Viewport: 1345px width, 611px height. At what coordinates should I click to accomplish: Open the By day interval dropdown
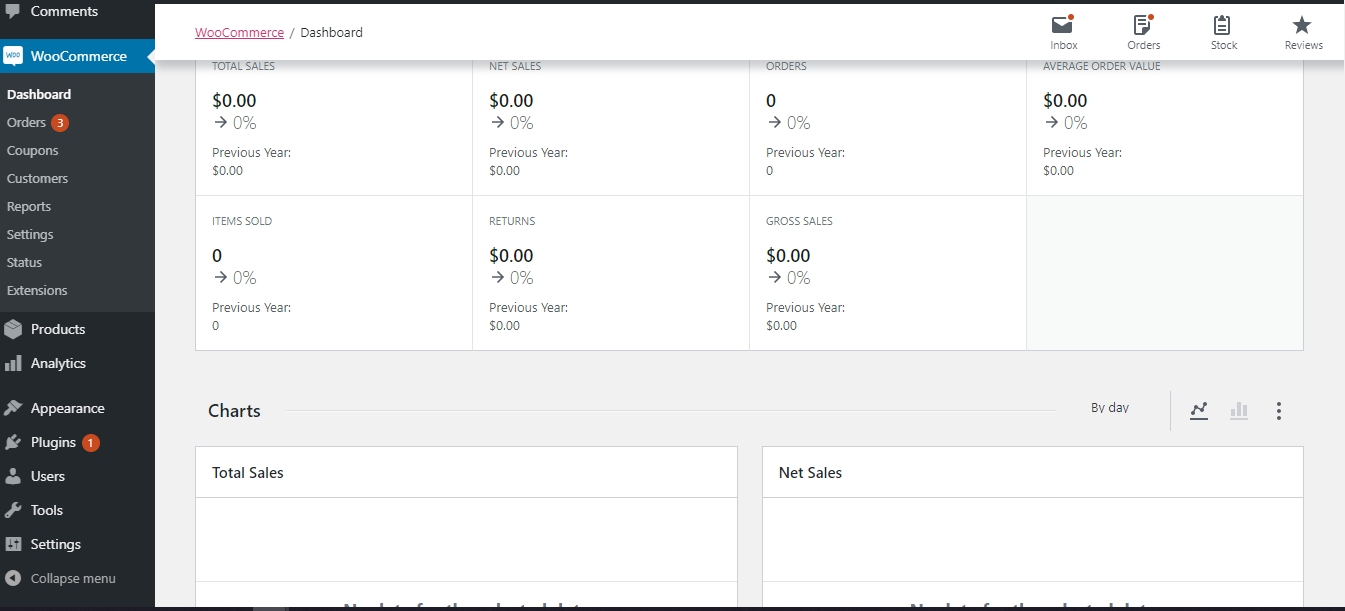coord(1110,408)
